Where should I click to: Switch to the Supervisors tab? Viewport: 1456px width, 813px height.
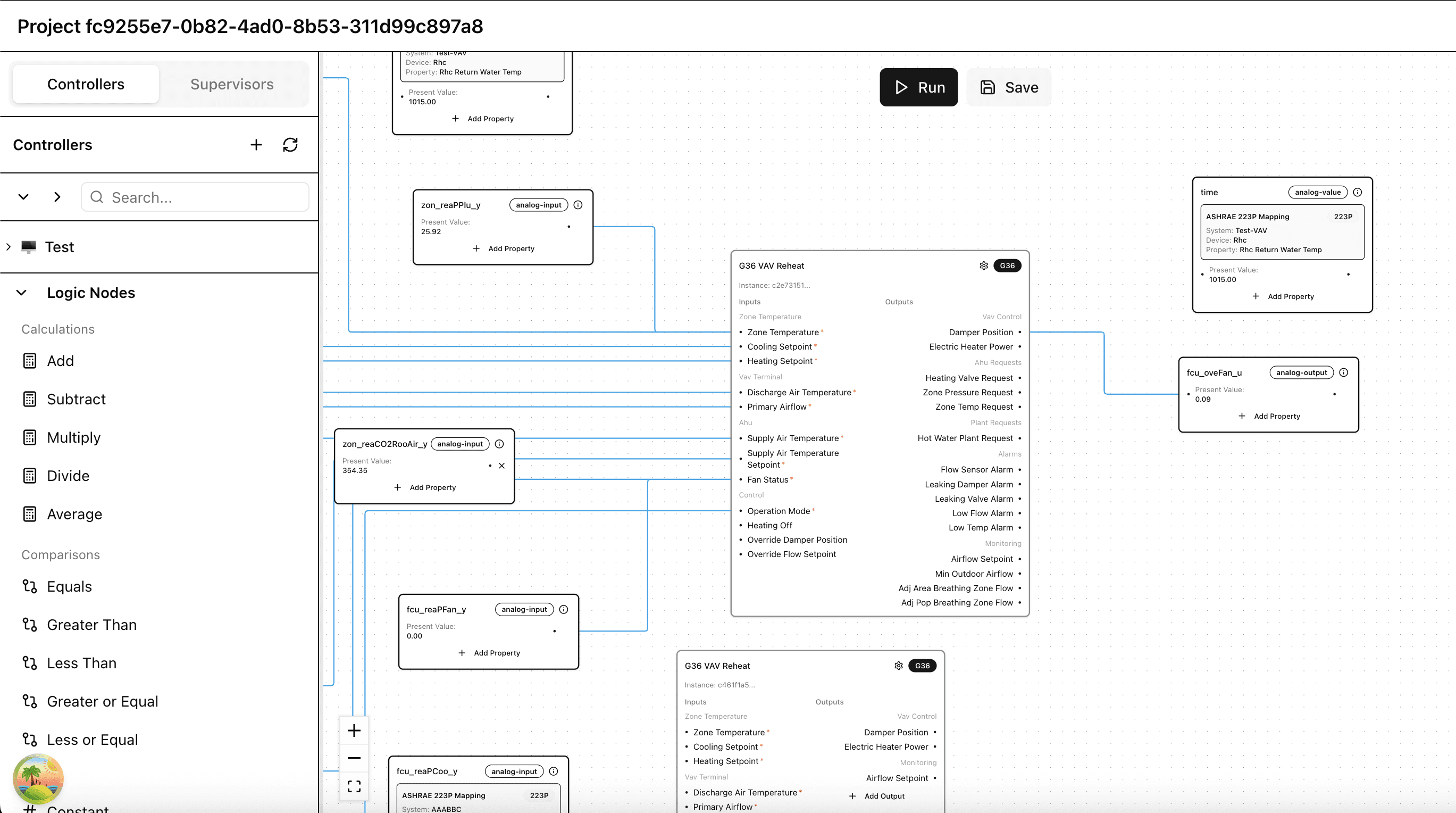pos(232,84)
